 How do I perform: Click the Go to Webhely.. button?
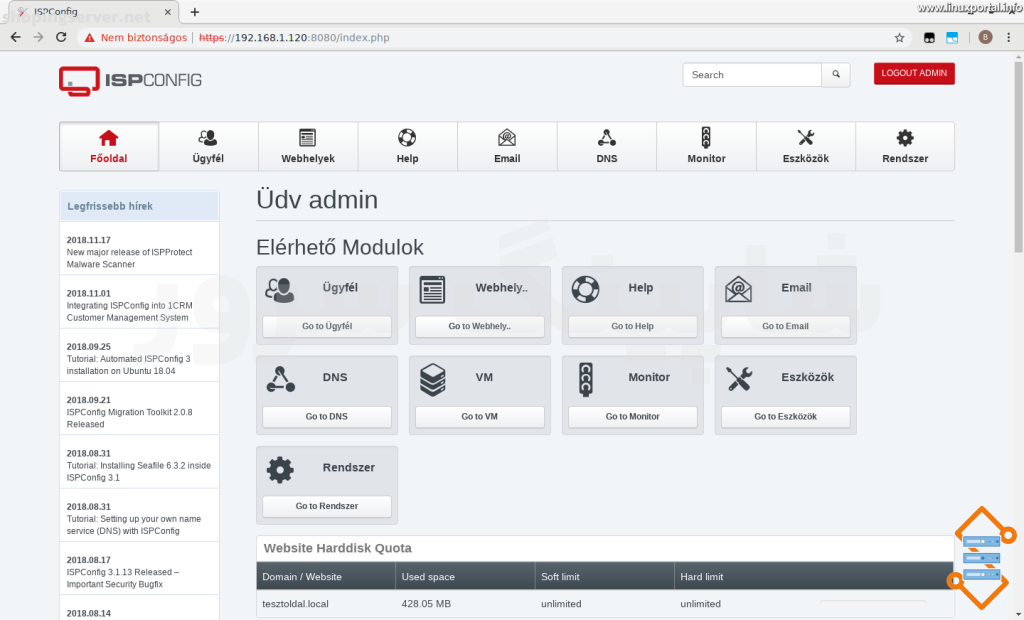480,326
